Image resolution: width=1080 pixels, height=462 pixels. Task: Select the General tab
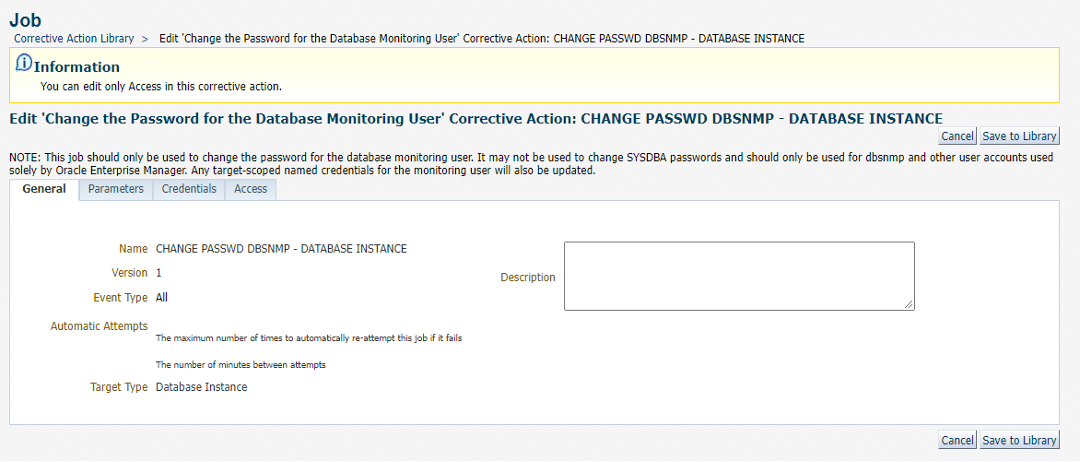(44, 189)
